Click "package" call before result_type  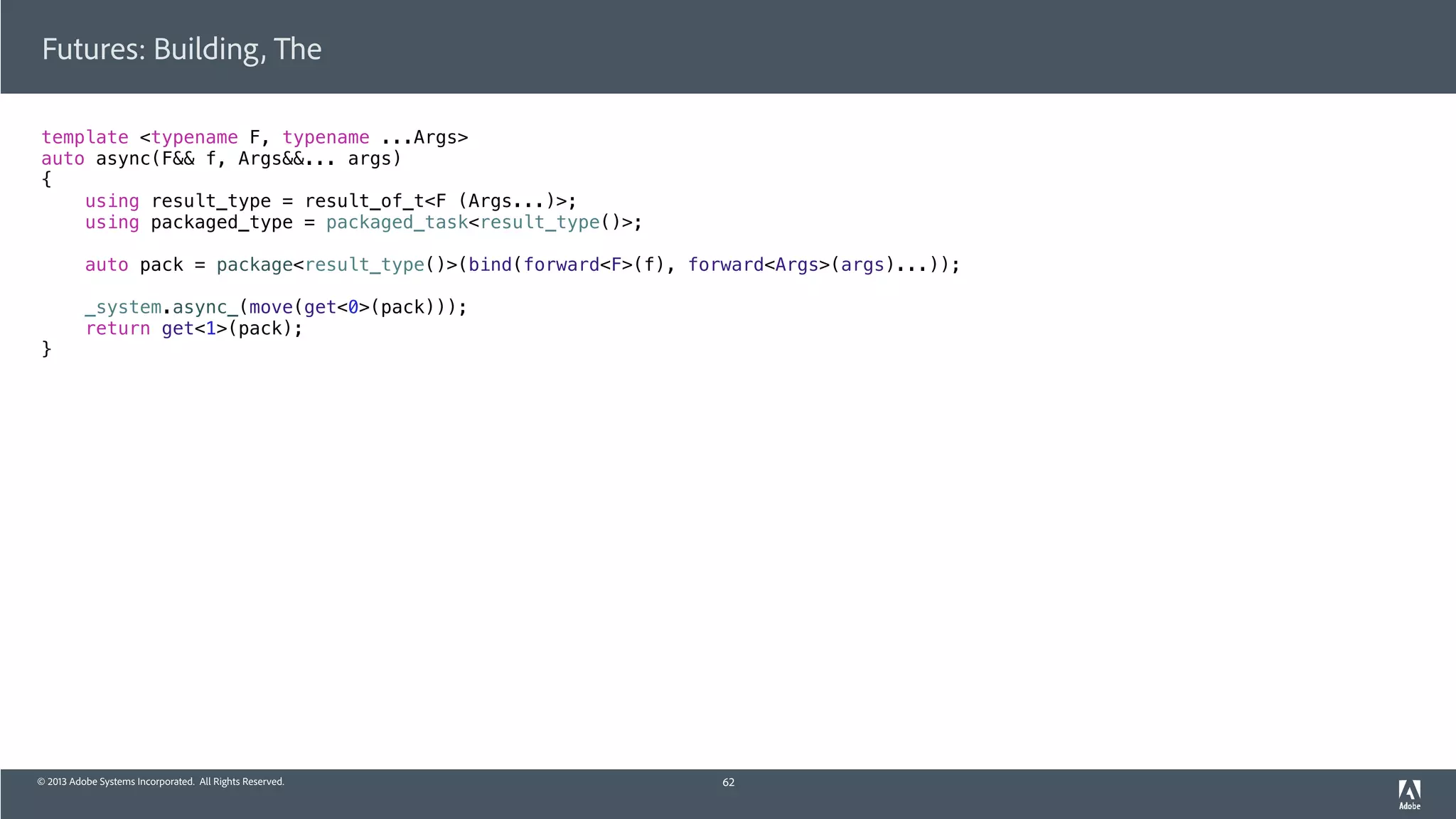255,265
